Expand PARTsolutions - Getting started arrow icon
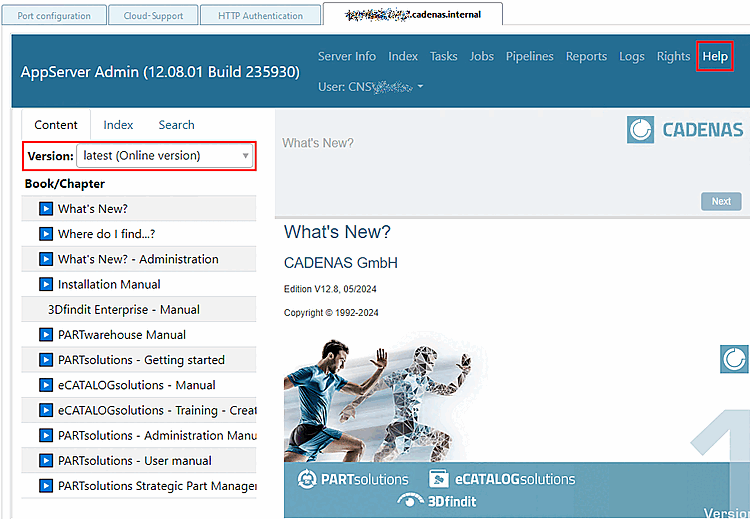 click(x=46, y=360)
